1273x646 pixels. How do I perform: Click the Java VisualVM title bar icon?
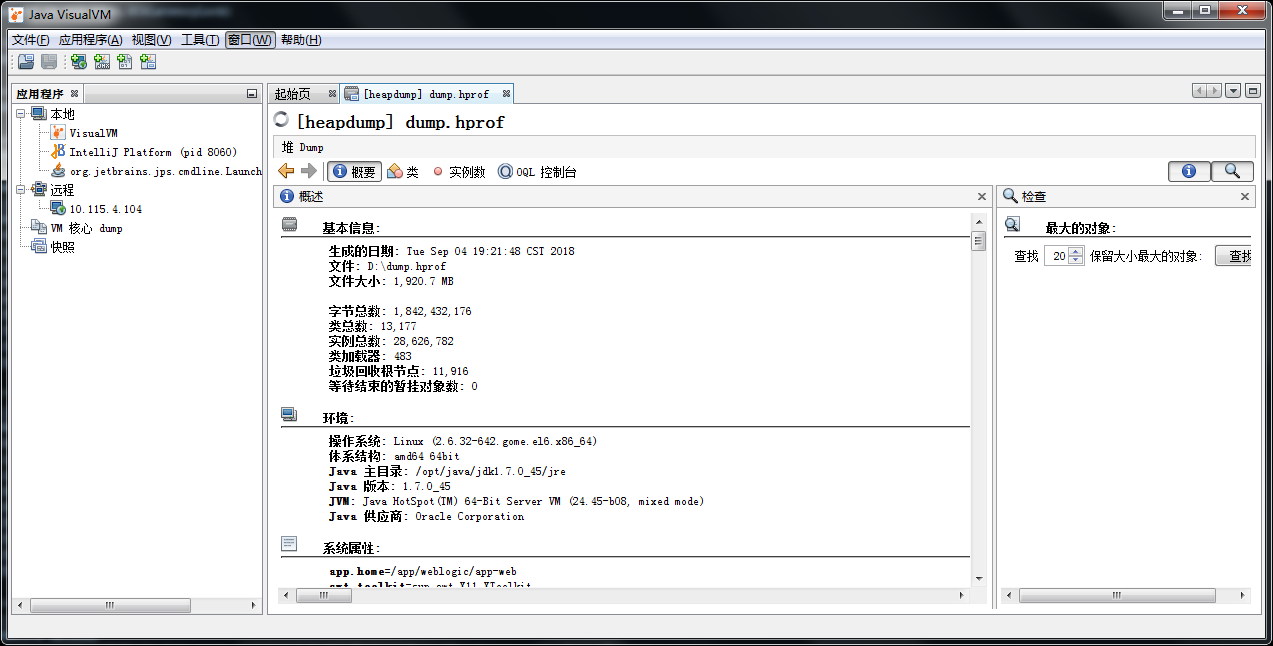click(17, 14)
